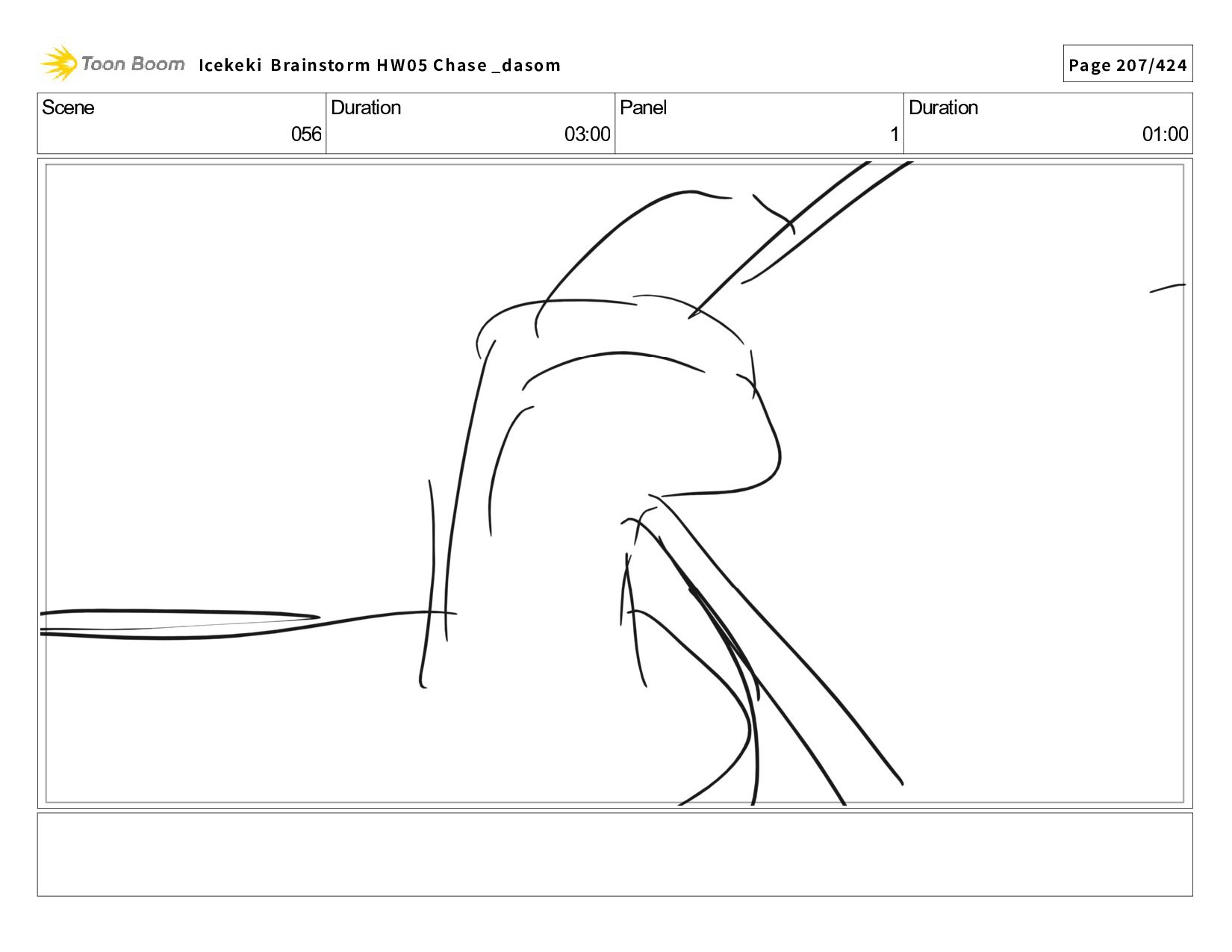Select the title text 'Icekeki Brainstorm HW05 Chase _dasom'
The height and width of the screenshot is (952, 1232).
click(x=379, y=65)
